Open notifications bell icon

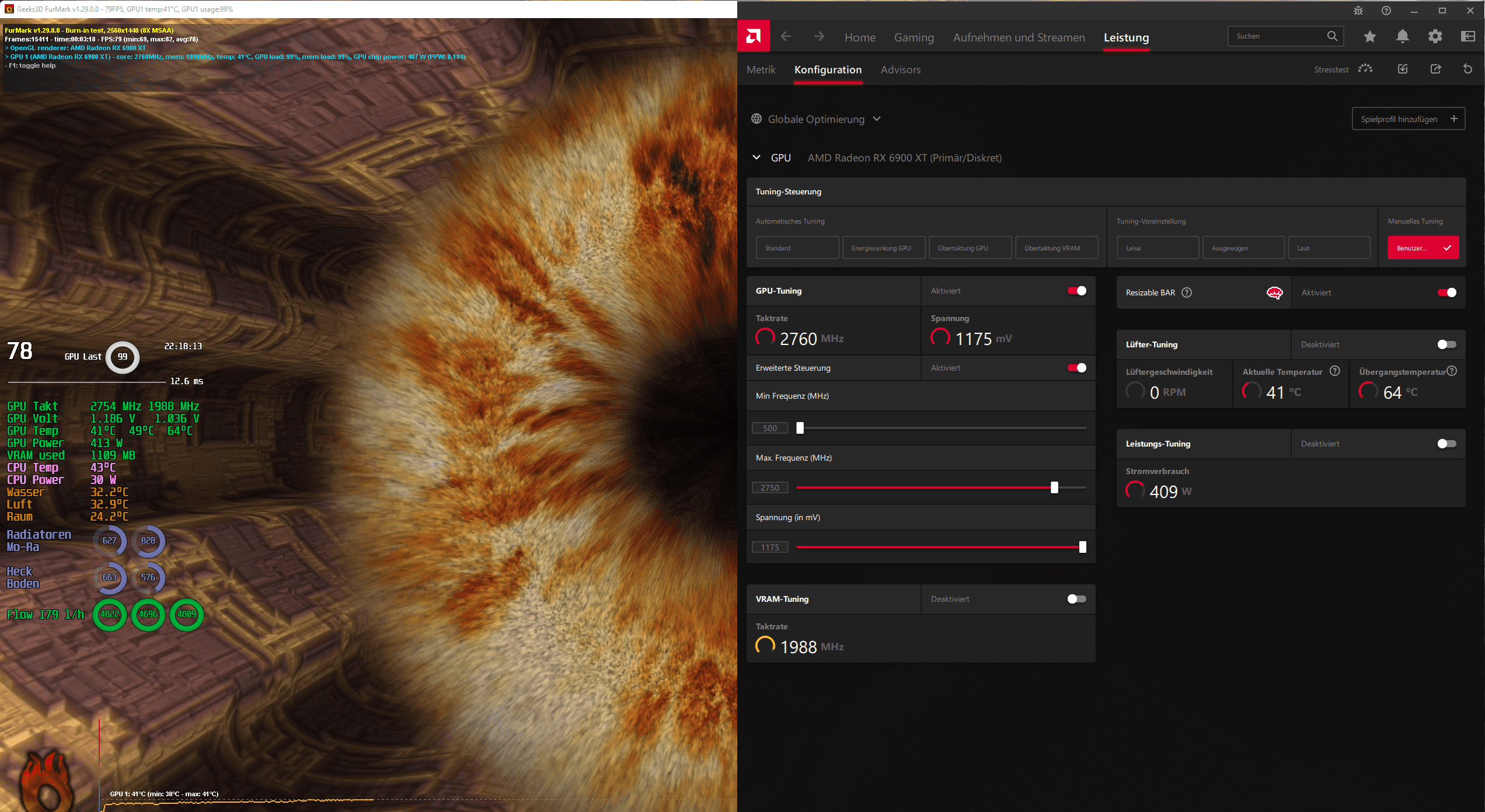[x=1402, y=37]
